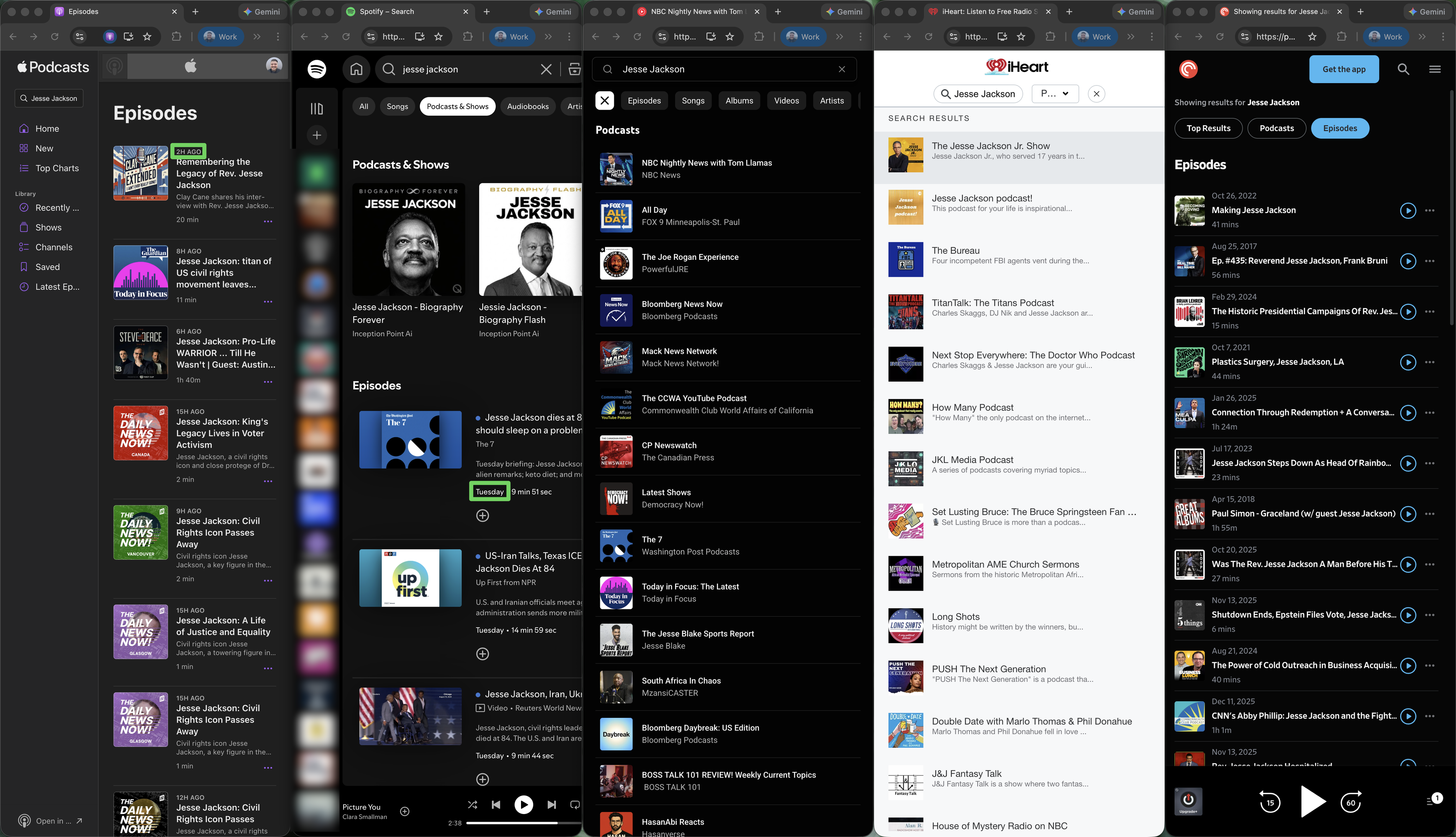Screen dimensions: 1456x837
Task: Add The 7 episode to library
Action: [x=482, y=516]
